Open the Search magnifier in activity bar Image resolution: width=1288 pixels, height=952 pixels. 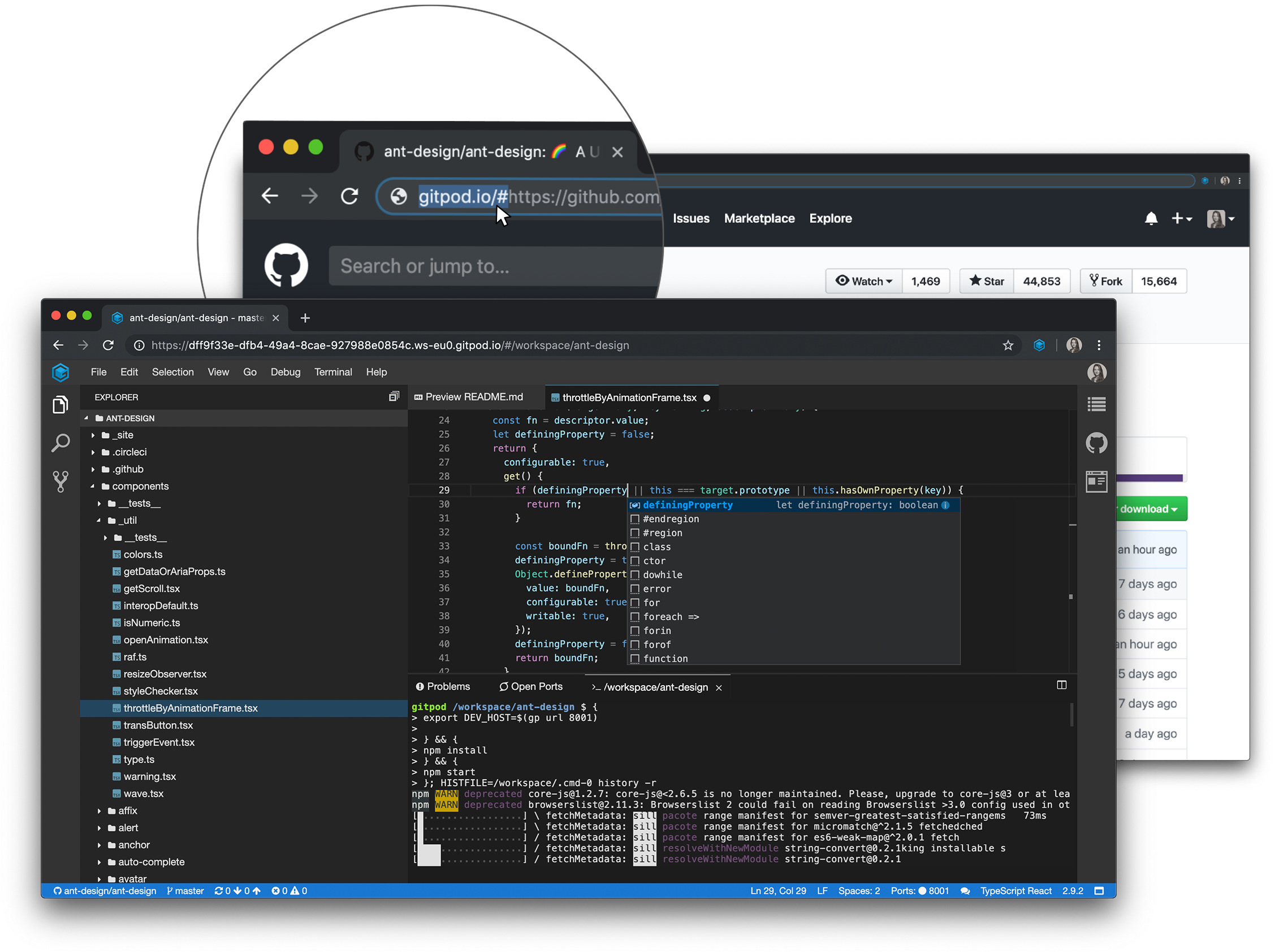pos(60,443)
